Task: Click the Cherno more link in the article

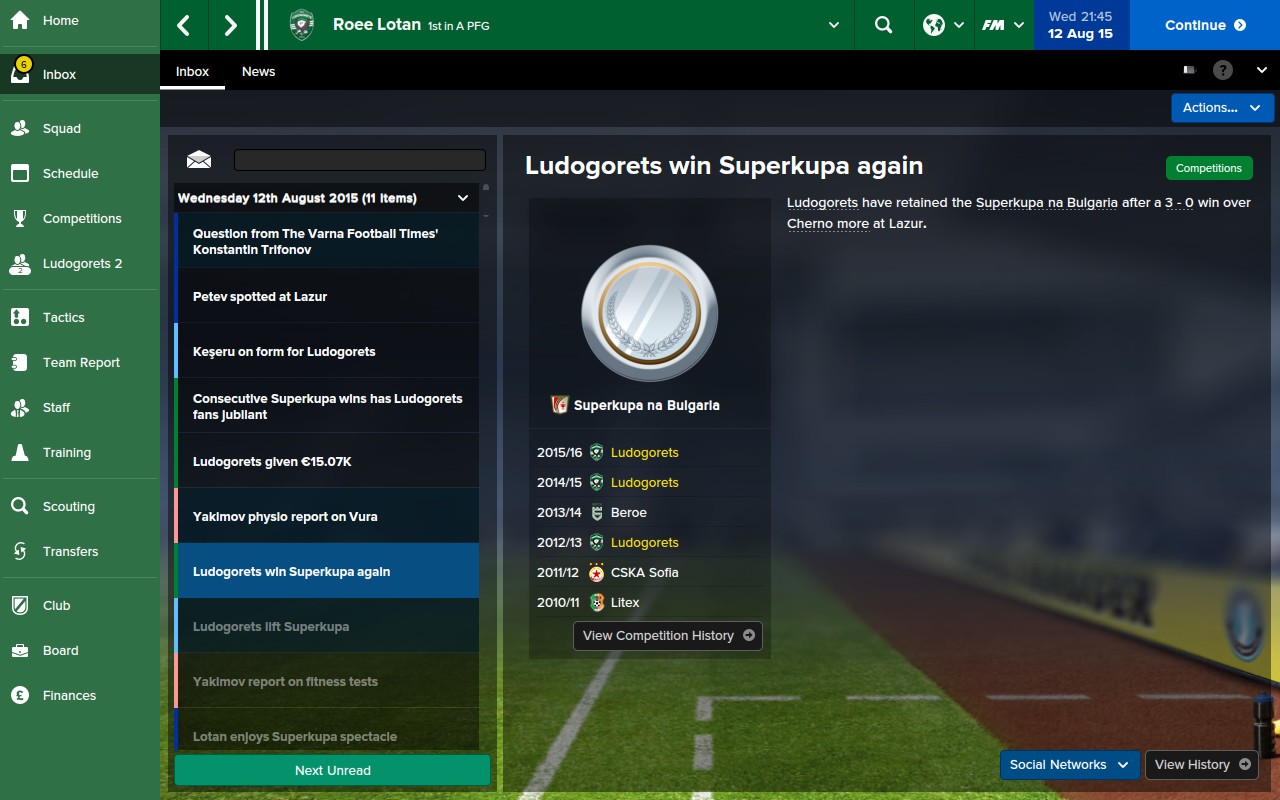Action: click(x=828, y=223)
